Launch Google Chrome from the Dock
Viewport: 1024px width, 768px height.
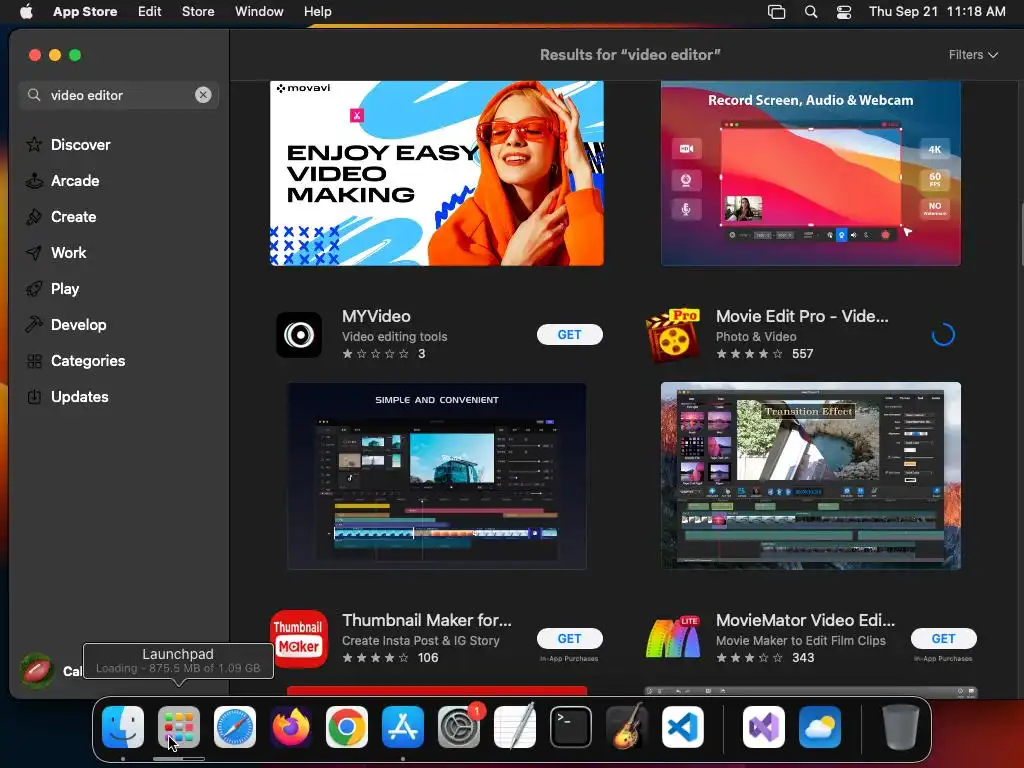coord(347,727)
